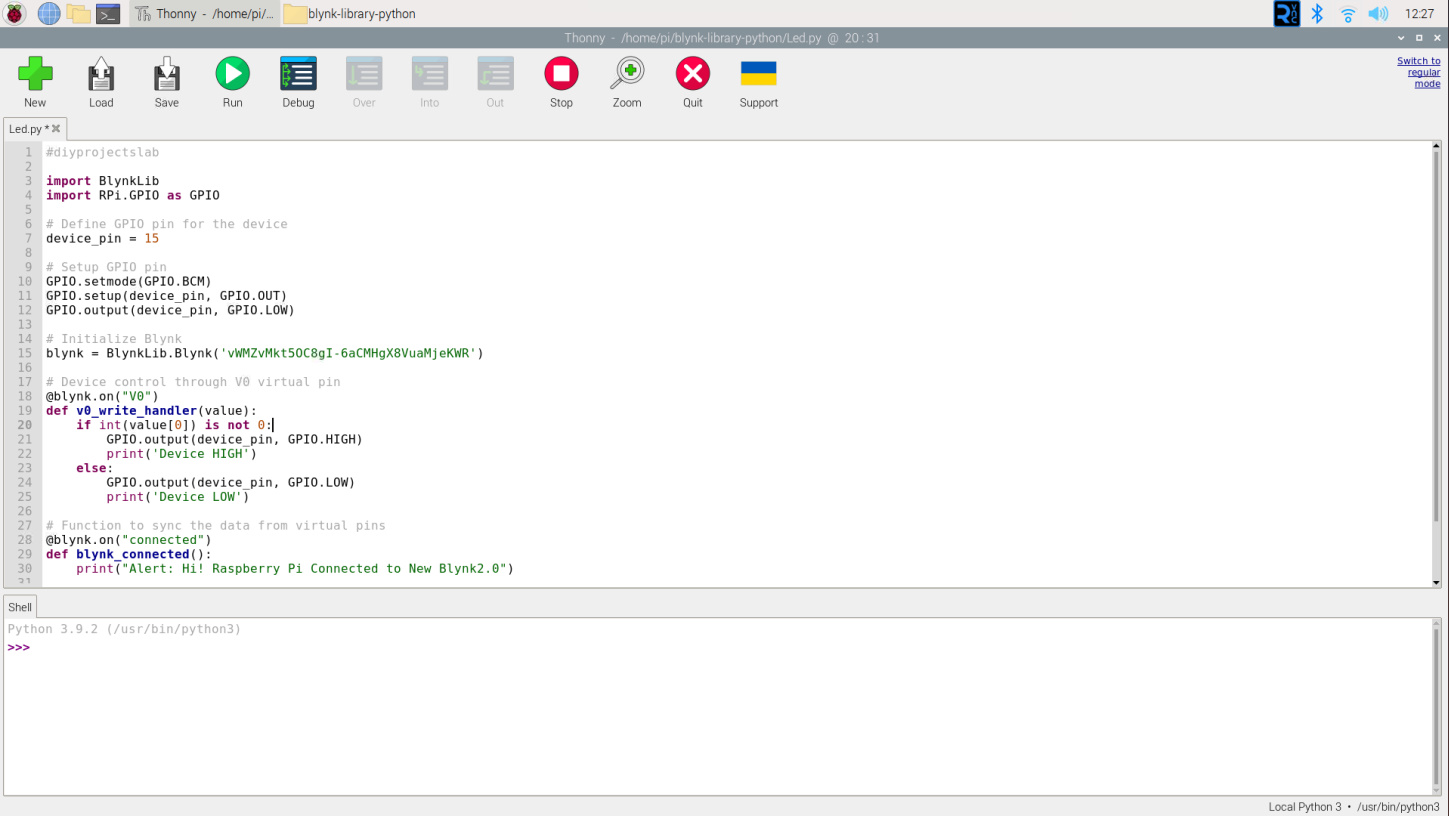Click '@blynk.on("connected")' decorator line

[x=129, y=540]
